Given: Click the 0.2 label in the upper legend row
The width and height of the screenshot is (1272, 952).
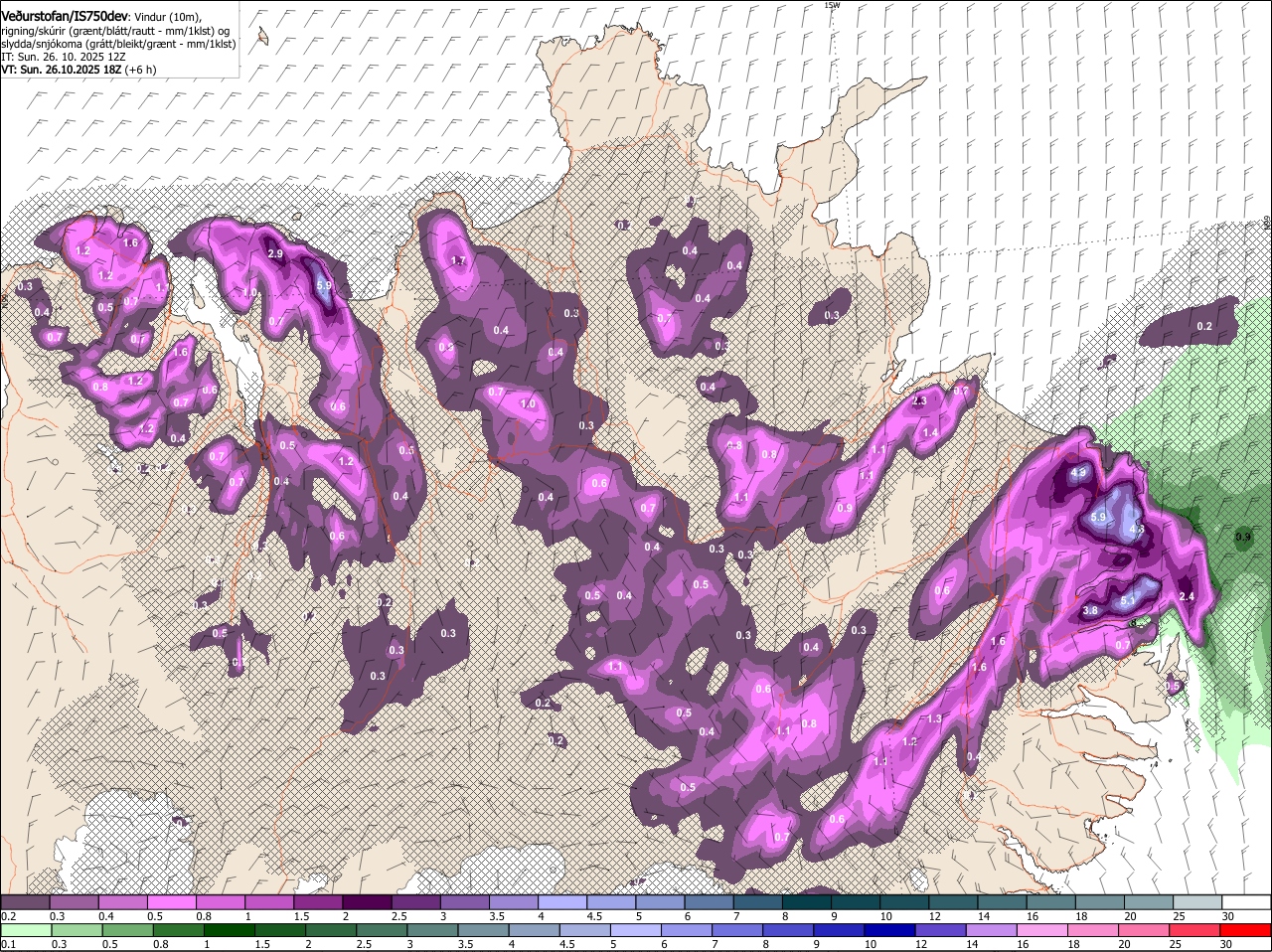Looking at the screenshot, I should 8,915.
